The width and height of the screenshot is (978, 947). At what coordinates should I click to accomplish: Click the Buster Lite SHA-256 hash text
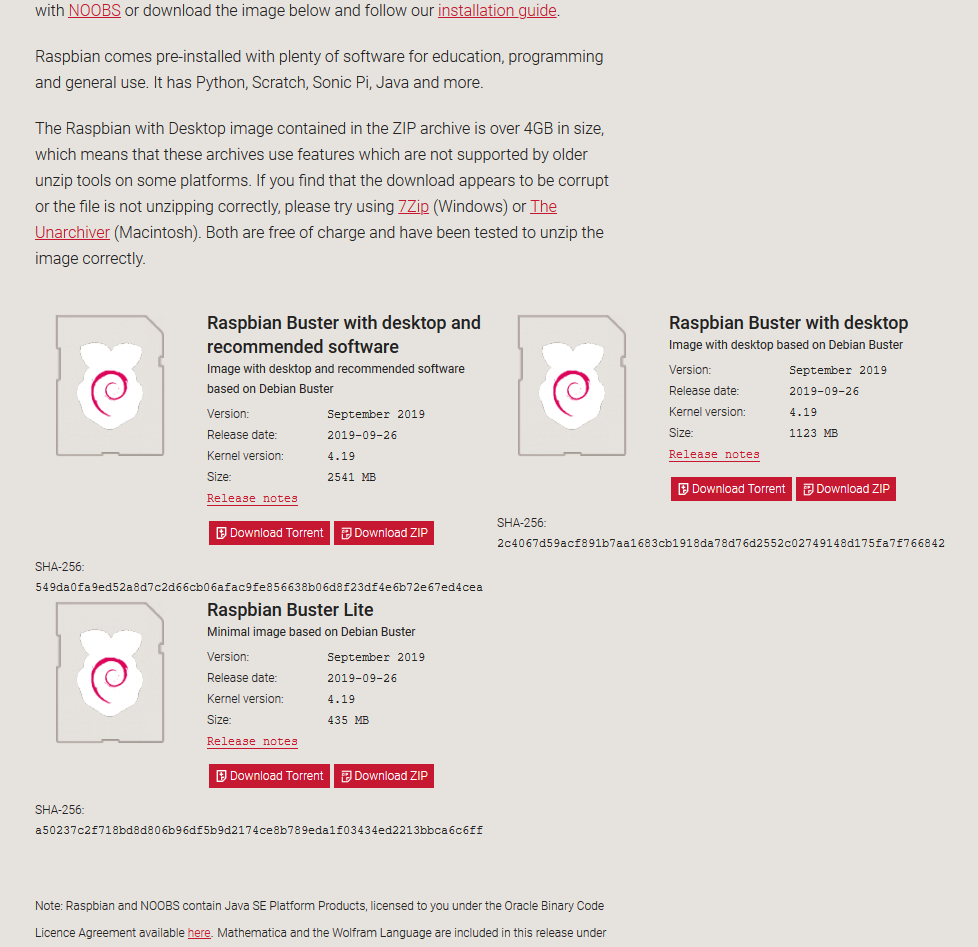coord(259,830)
